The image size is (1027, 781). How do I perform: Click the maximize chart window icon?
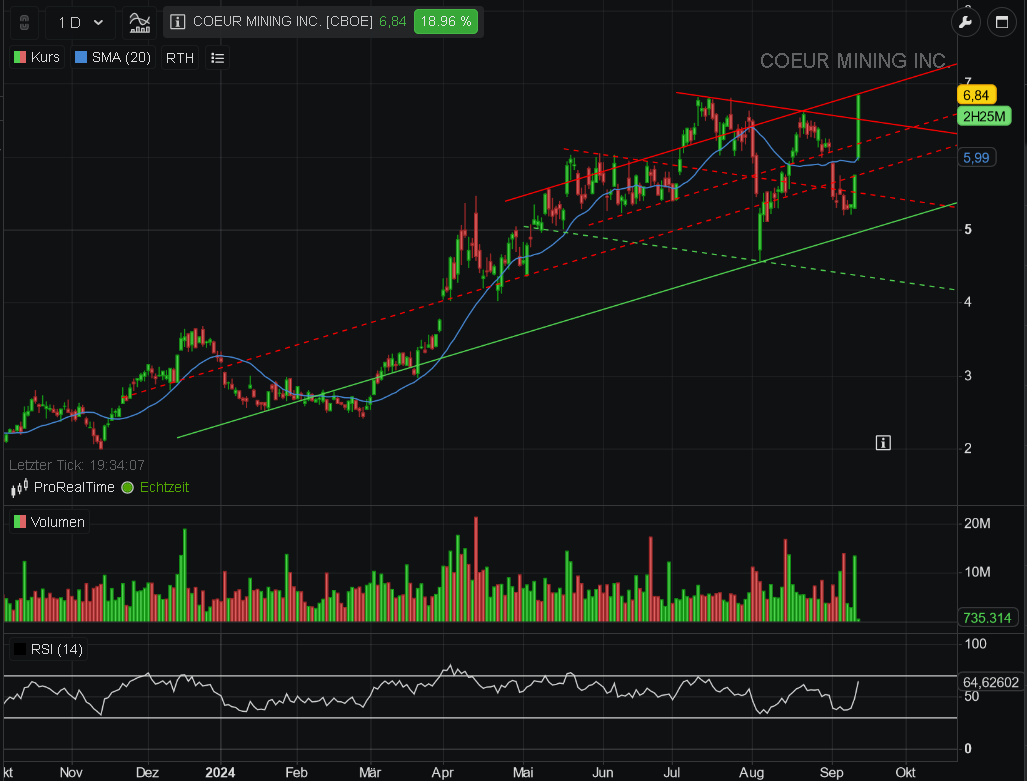[1001, 22]
